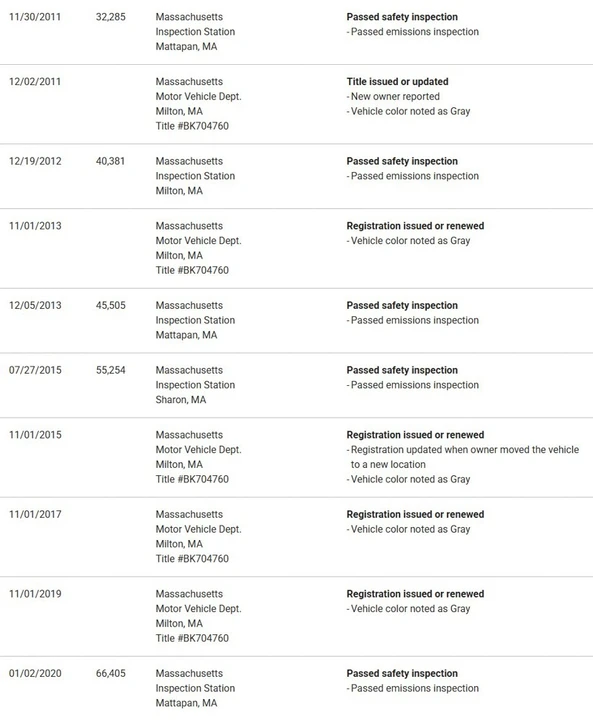Select 11/01/2013 'Registration issued or renewed' heading

coord(415,226)
